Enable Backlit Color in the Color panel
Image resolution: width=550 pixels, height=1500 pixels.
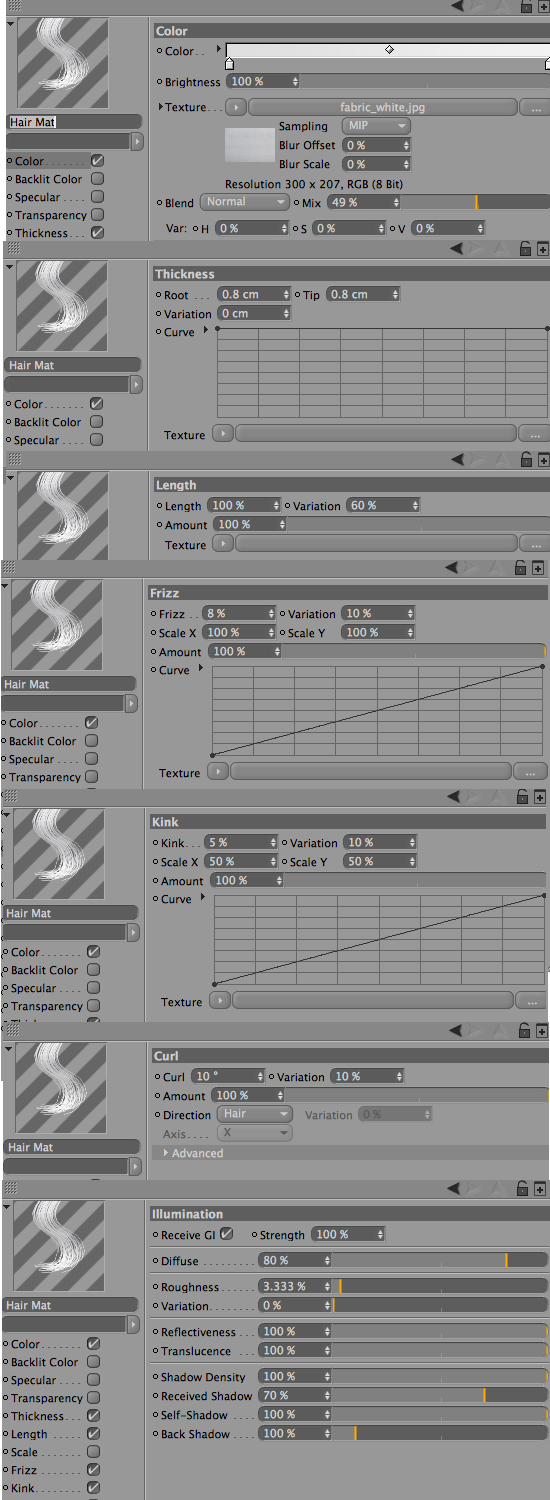click(98, 178)
